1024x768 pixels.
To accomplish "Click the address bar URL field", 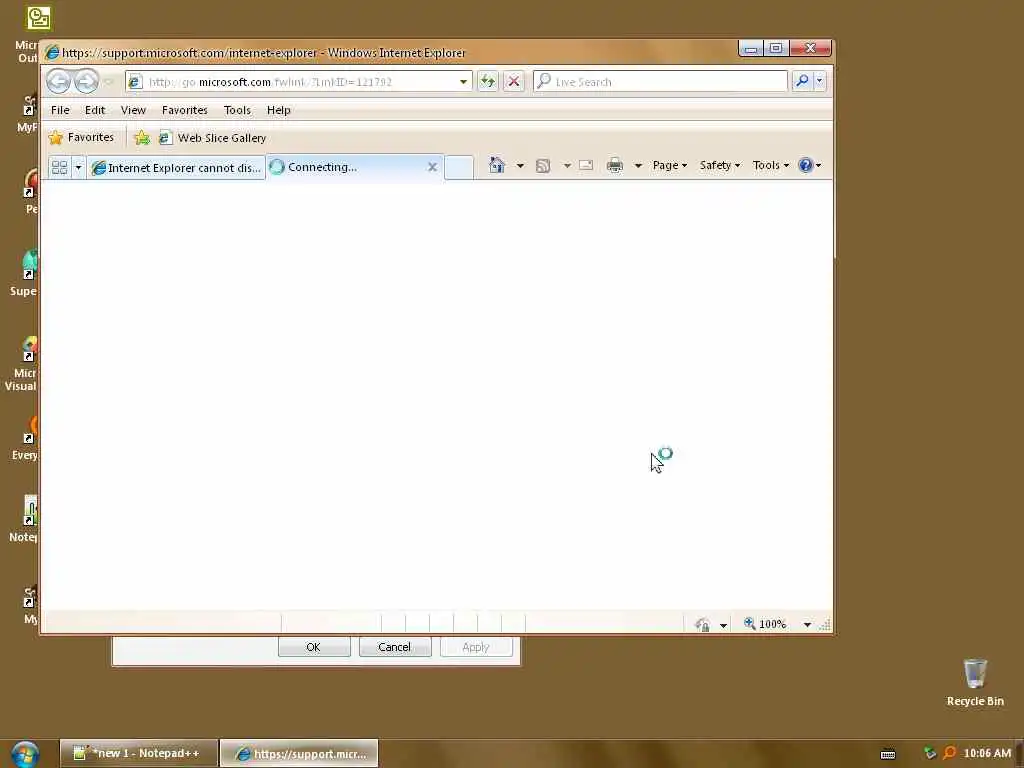I will (299, 82).
